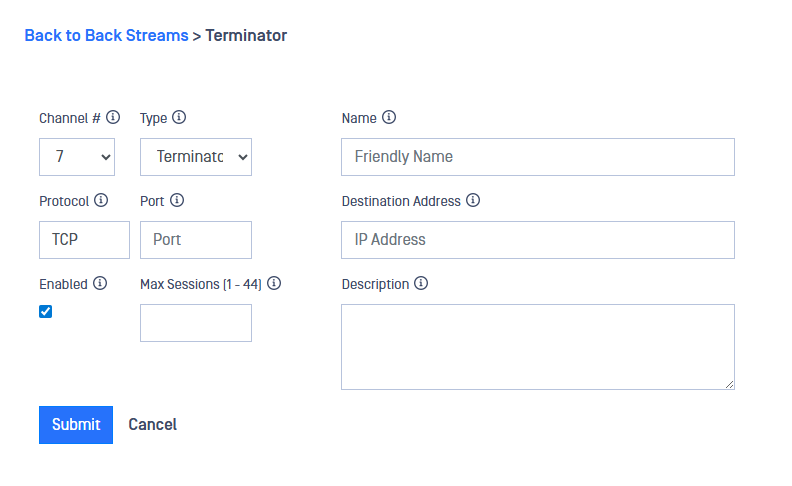Click Max Sessions info icon
This screenshot has width=792, height=486.
click(274, 283)
